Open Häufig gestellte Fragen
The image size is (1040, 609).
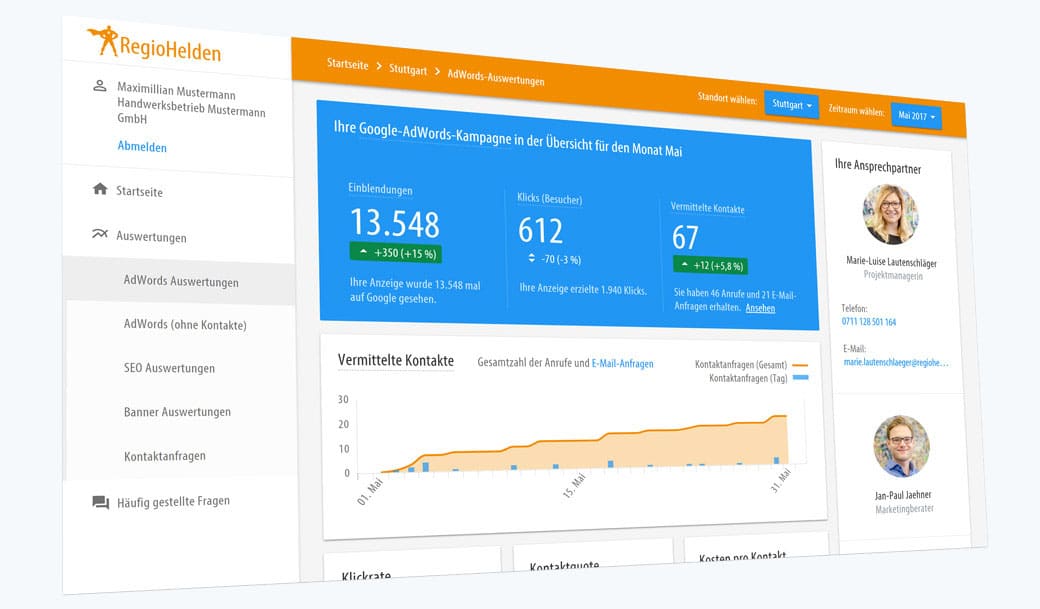[x=173, y=502]
